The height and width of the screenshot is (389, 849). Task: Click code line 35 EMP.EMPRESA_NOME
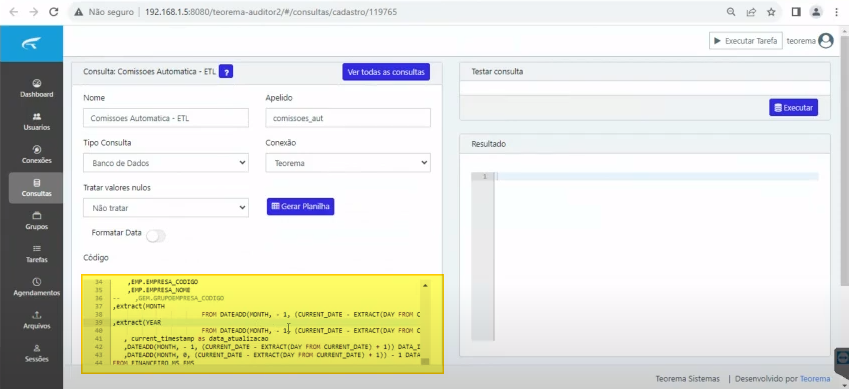159,290
